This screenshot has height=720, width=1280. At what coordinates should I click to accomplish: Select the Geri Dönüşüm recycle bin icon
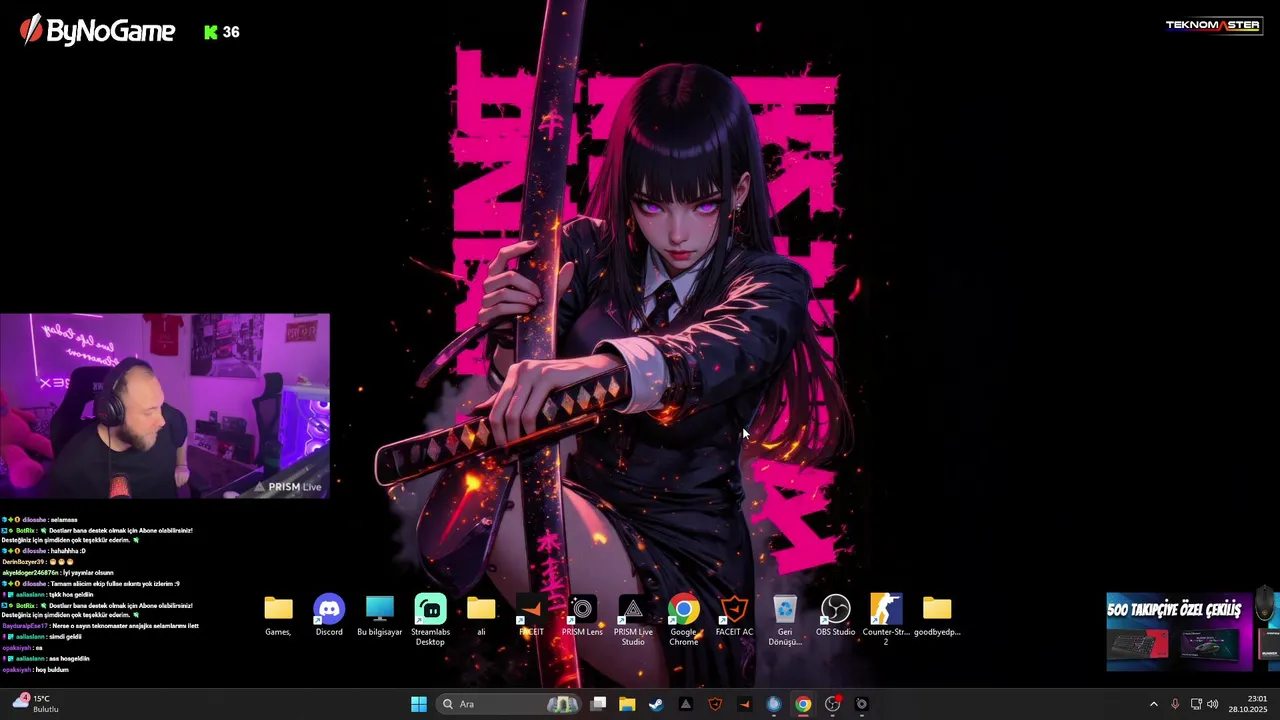tap(785, 620)
